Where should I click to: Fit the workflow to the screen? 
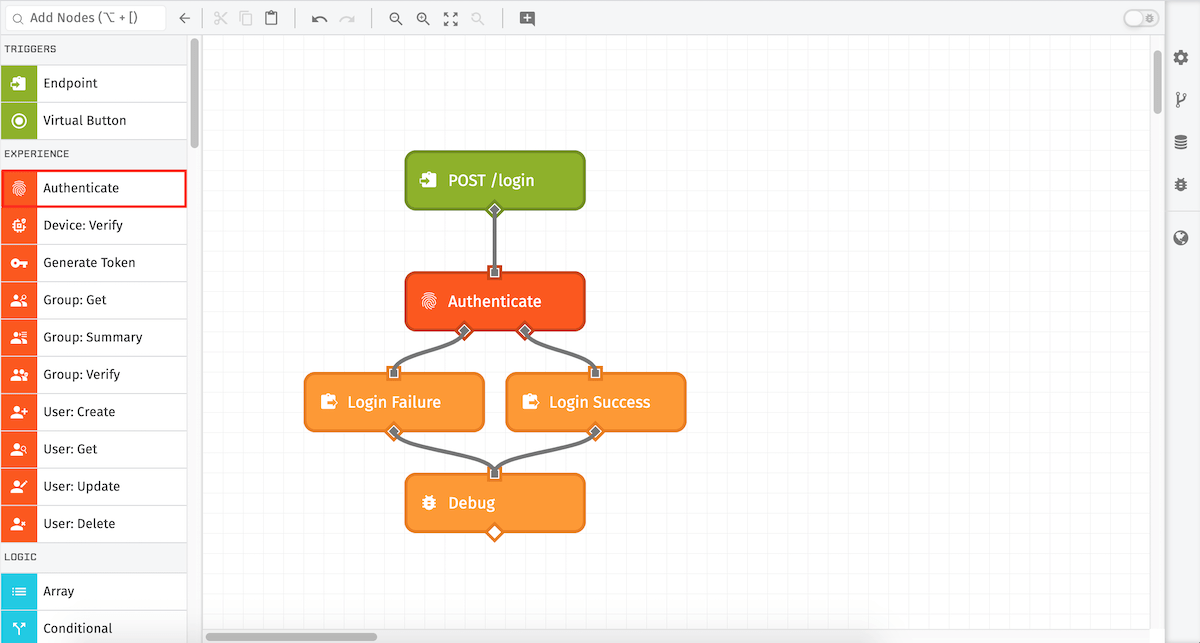(451, 18)
